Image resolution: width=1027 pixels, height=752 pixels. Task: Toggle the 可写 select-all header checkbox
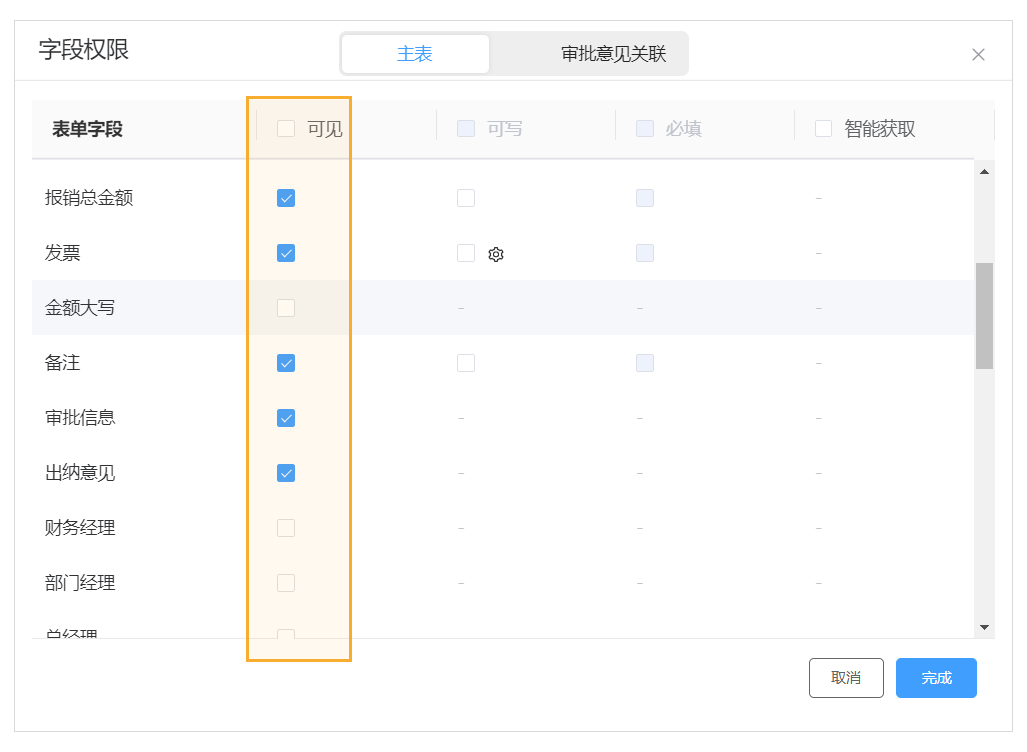[x=464, y=128]
